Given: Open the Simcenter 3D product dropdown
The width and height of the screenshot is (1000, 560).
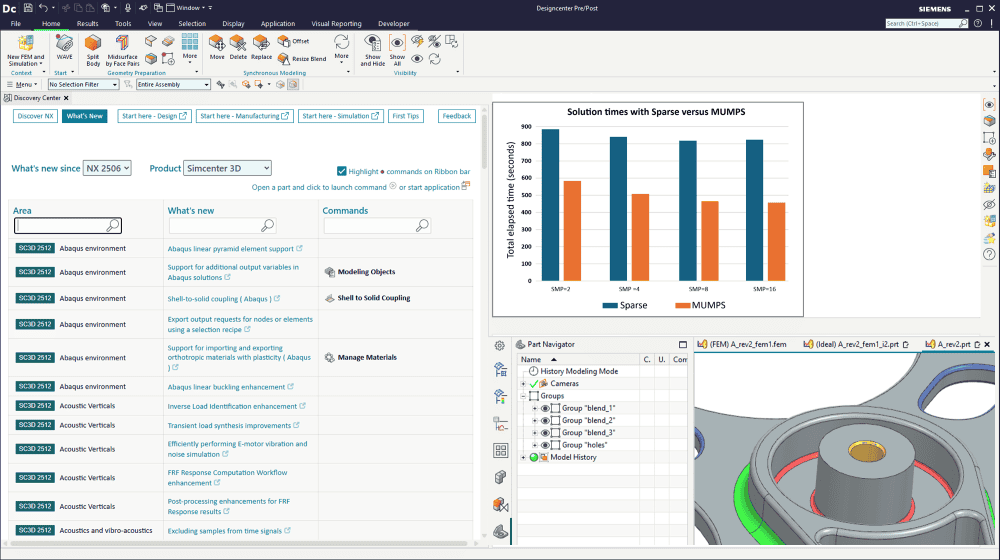Looking at the screenshot, I should coord(227,168).
